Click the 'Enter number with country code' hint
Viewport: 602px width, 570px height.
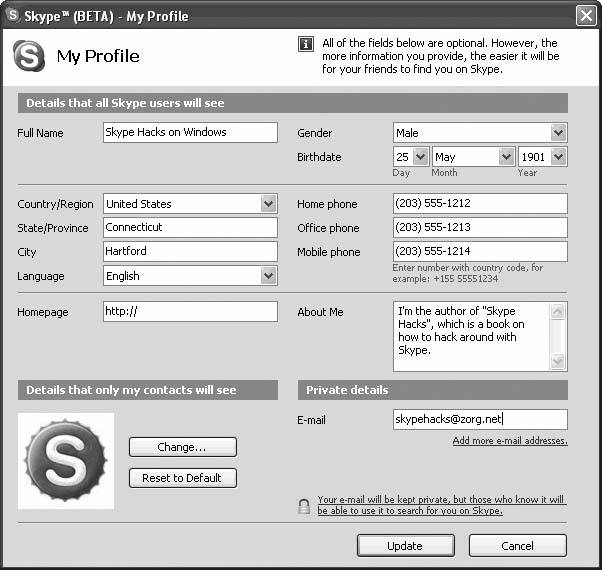click(468, 273)
